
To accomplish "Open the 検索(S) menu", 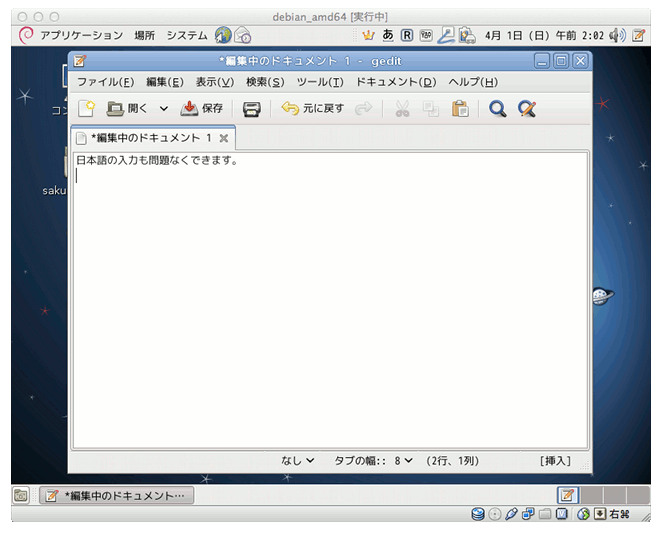I will (265, 82).
